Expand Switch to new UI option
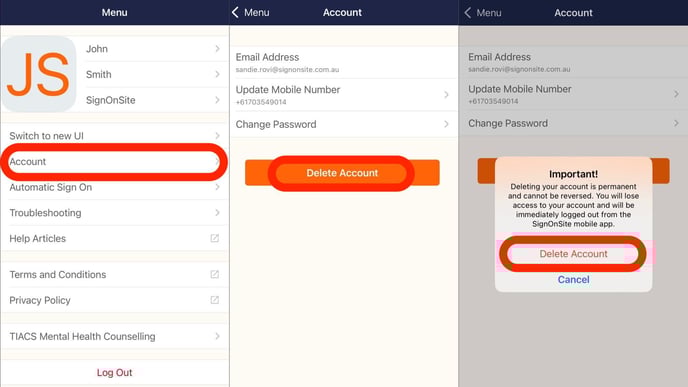Image resolution: width=688 pixels, height=387 pixels. pyautogui.click(x=115, y=136)
